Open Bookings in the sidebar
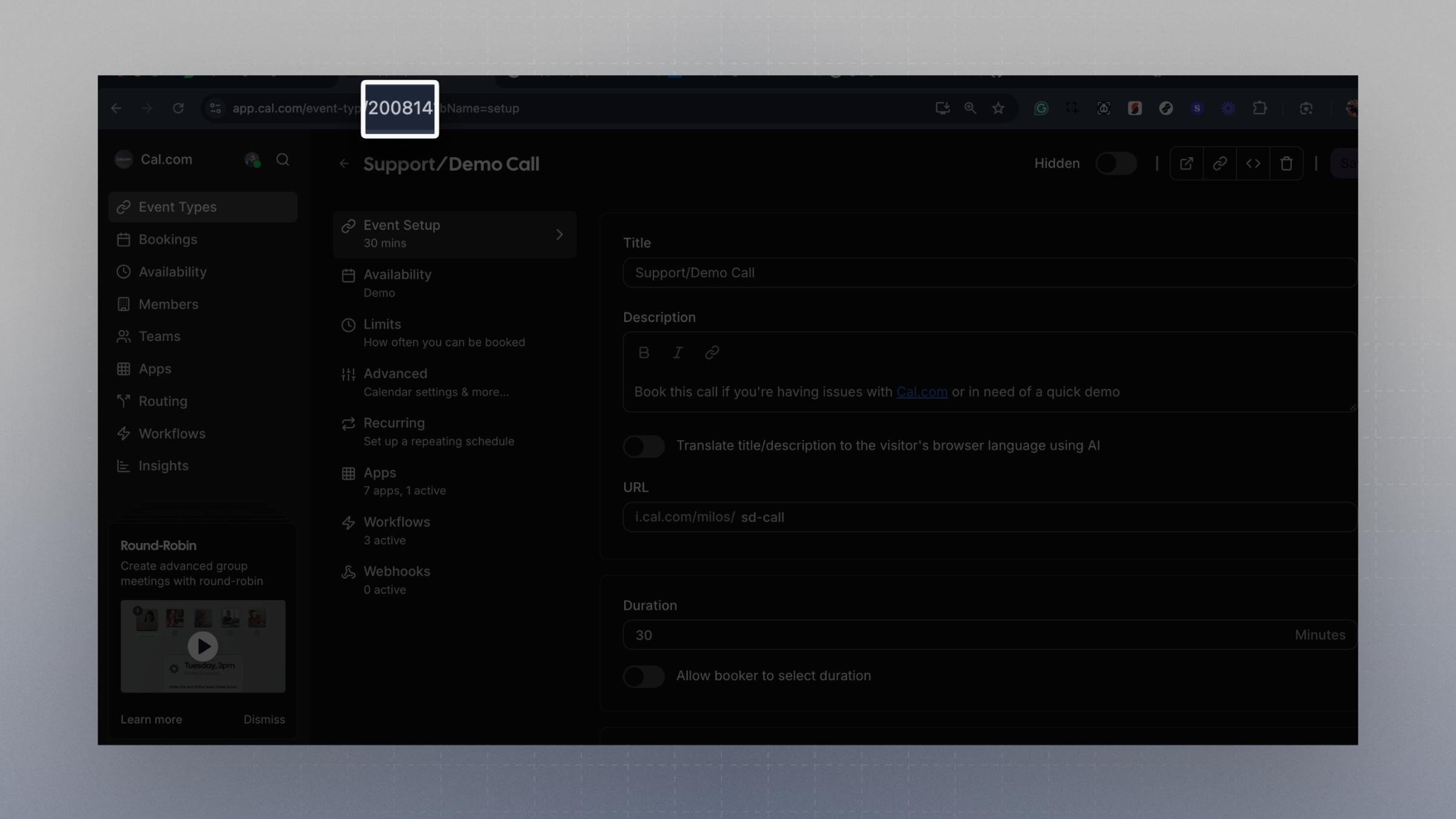Image resolution: width=1456 pixels, height=819 pixels. coord(167,240)
